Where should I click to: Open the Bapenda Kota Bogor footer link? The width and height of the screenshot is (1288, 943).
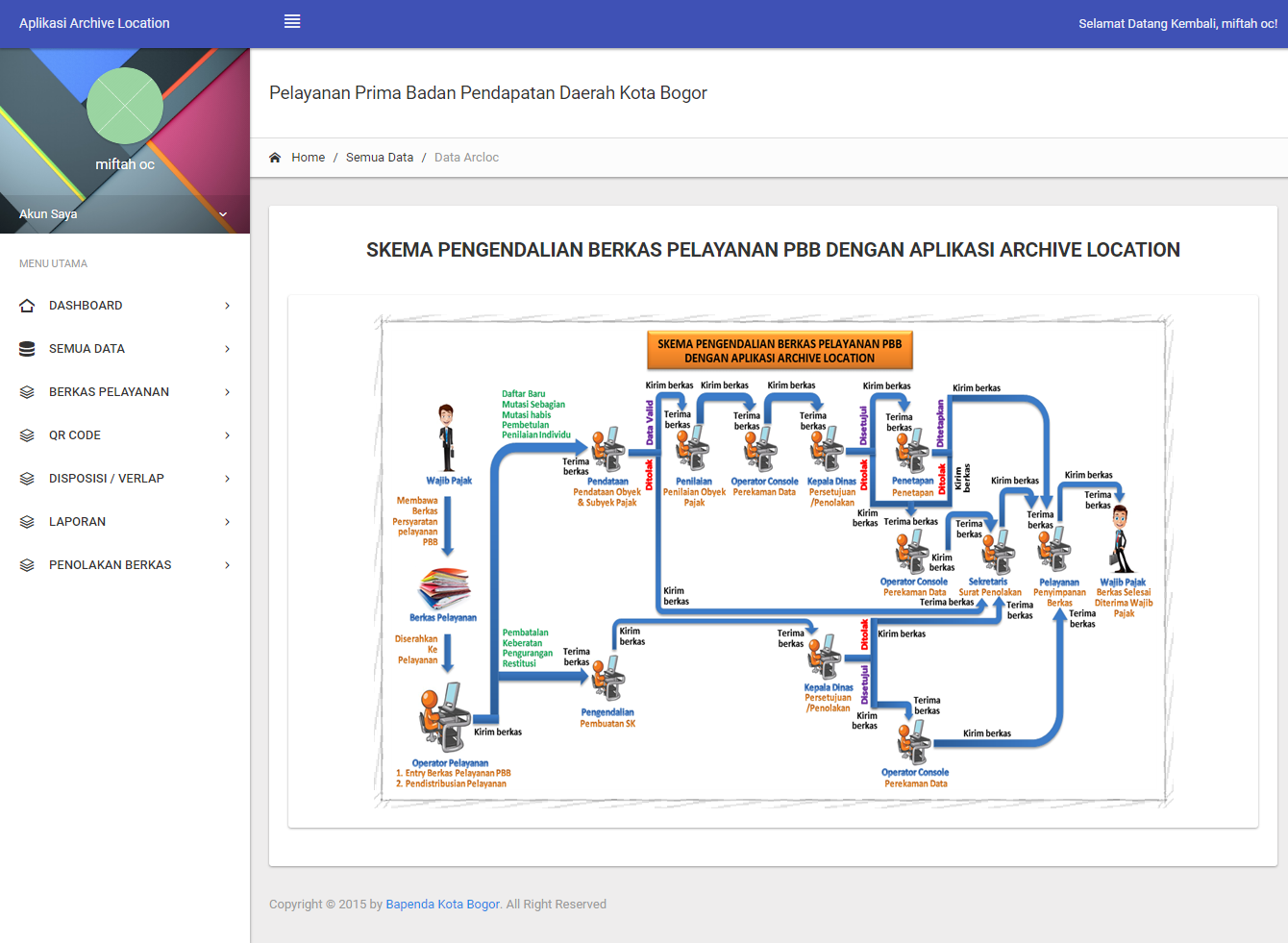[x=442, y=905]
